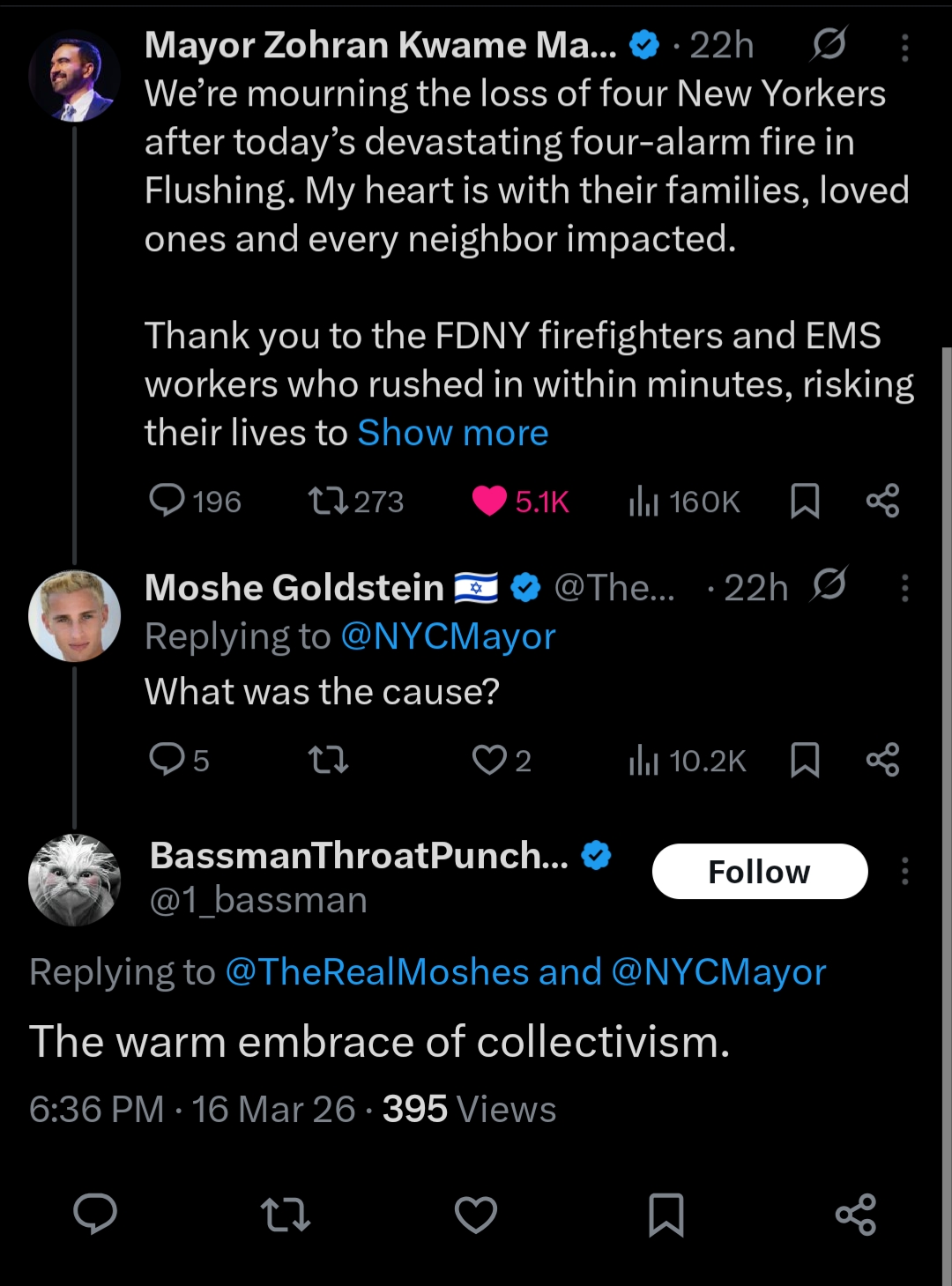952x1286 pixels.
Task: Follow BassmanThroatPunch account
Action: pos(759,872)
